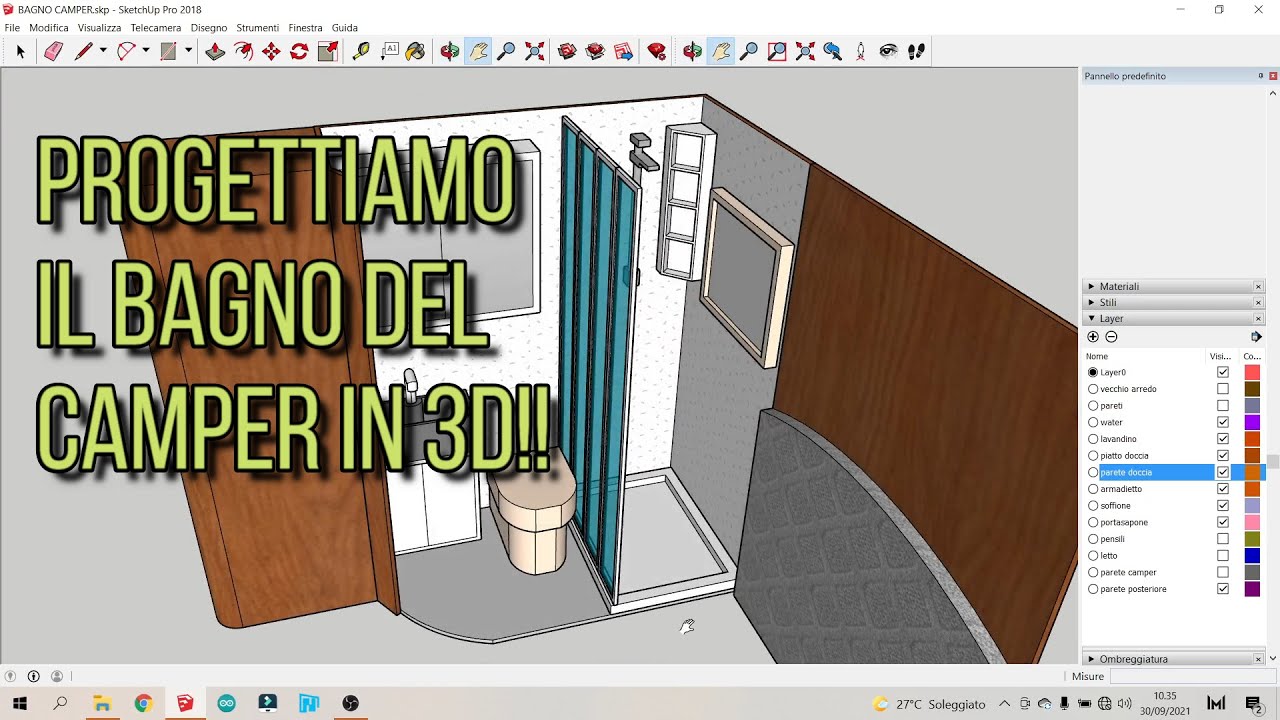Image resolution: width=1280 pixels, height=720 pixels.
Task: Make letto the active layer
Action: point(1093,556)
